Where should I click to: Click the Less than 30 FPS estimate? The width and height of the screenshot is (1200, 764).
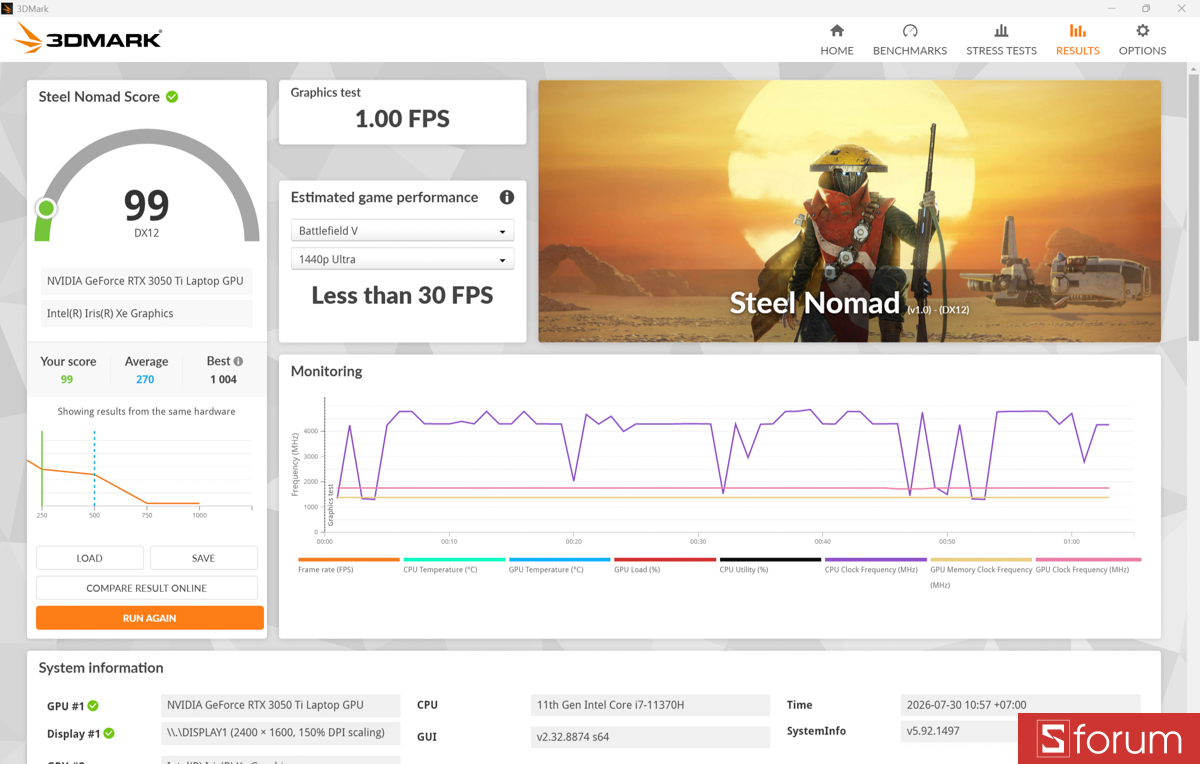tap(402, 296)
